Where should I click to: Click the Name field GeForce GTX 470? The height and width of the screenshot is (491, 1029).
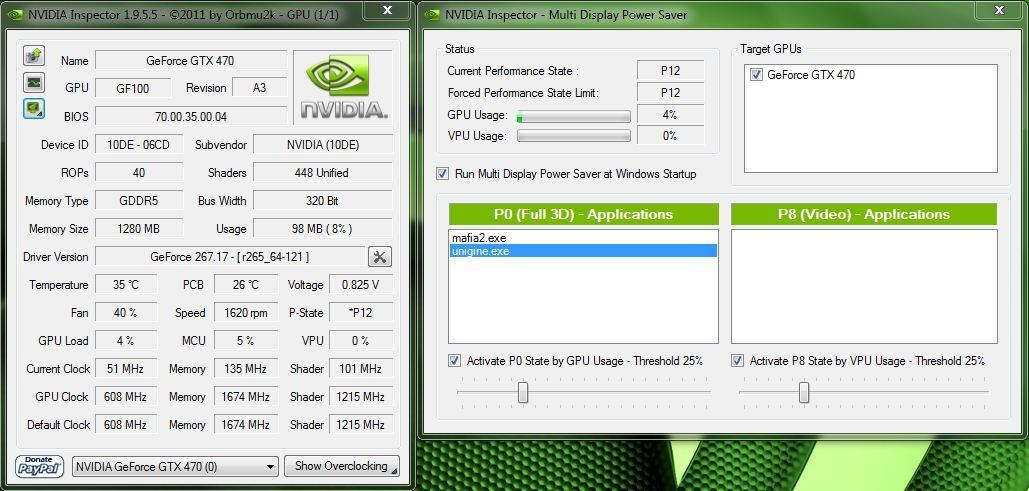coord(190,60)
